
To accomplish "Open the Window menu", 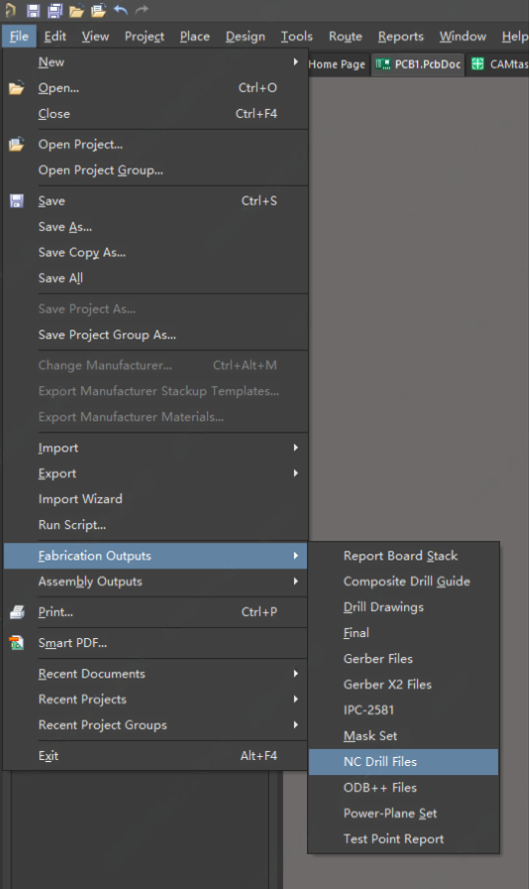I will tap(463, 36).
